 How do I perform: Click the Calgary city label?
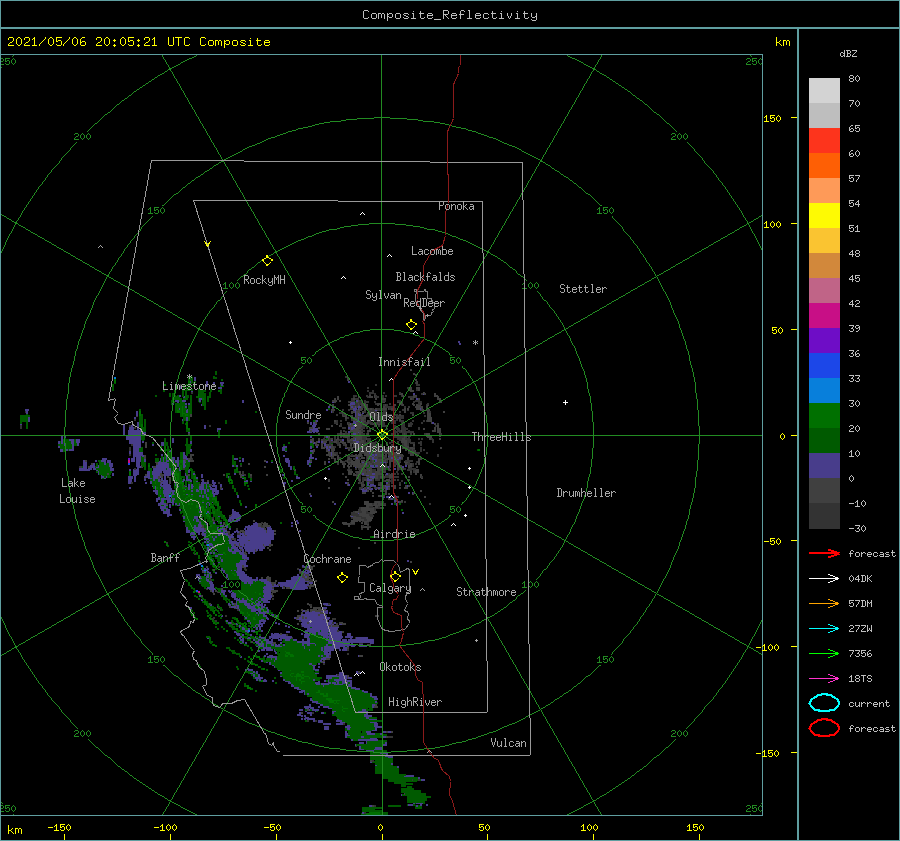point(390,588)
